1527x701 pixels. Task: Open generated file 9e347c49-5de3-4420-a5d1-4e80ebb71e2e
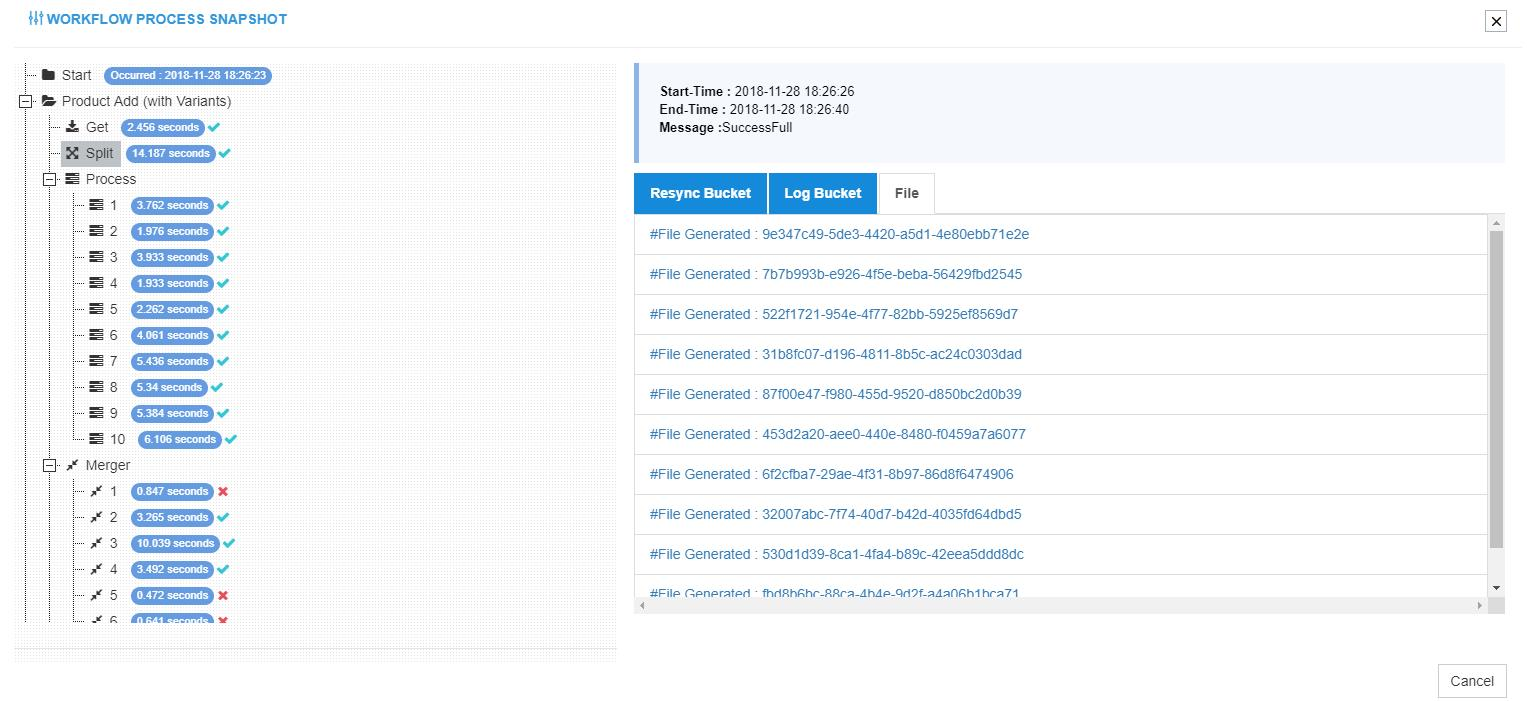[x=839, y=234]
